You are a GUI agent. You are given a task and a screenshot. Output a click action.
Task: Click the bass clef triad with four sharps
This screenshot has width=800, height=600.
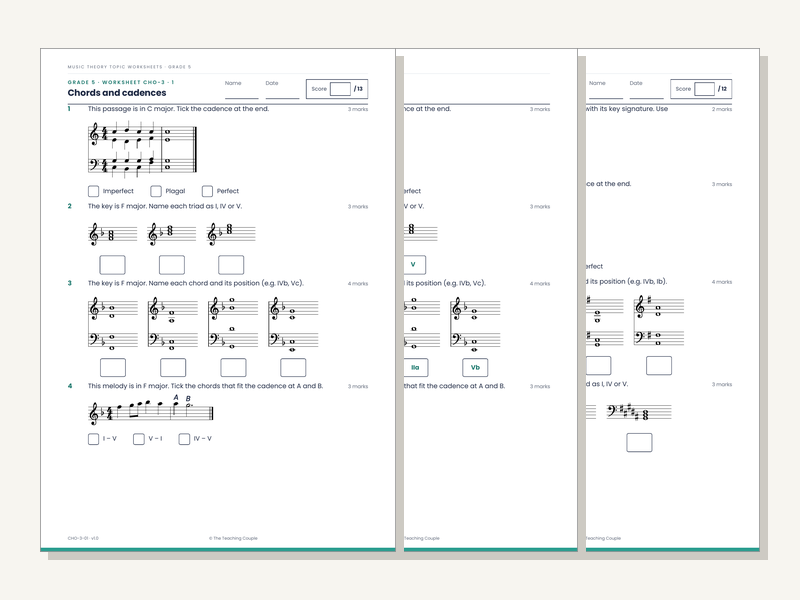point(639,412)
